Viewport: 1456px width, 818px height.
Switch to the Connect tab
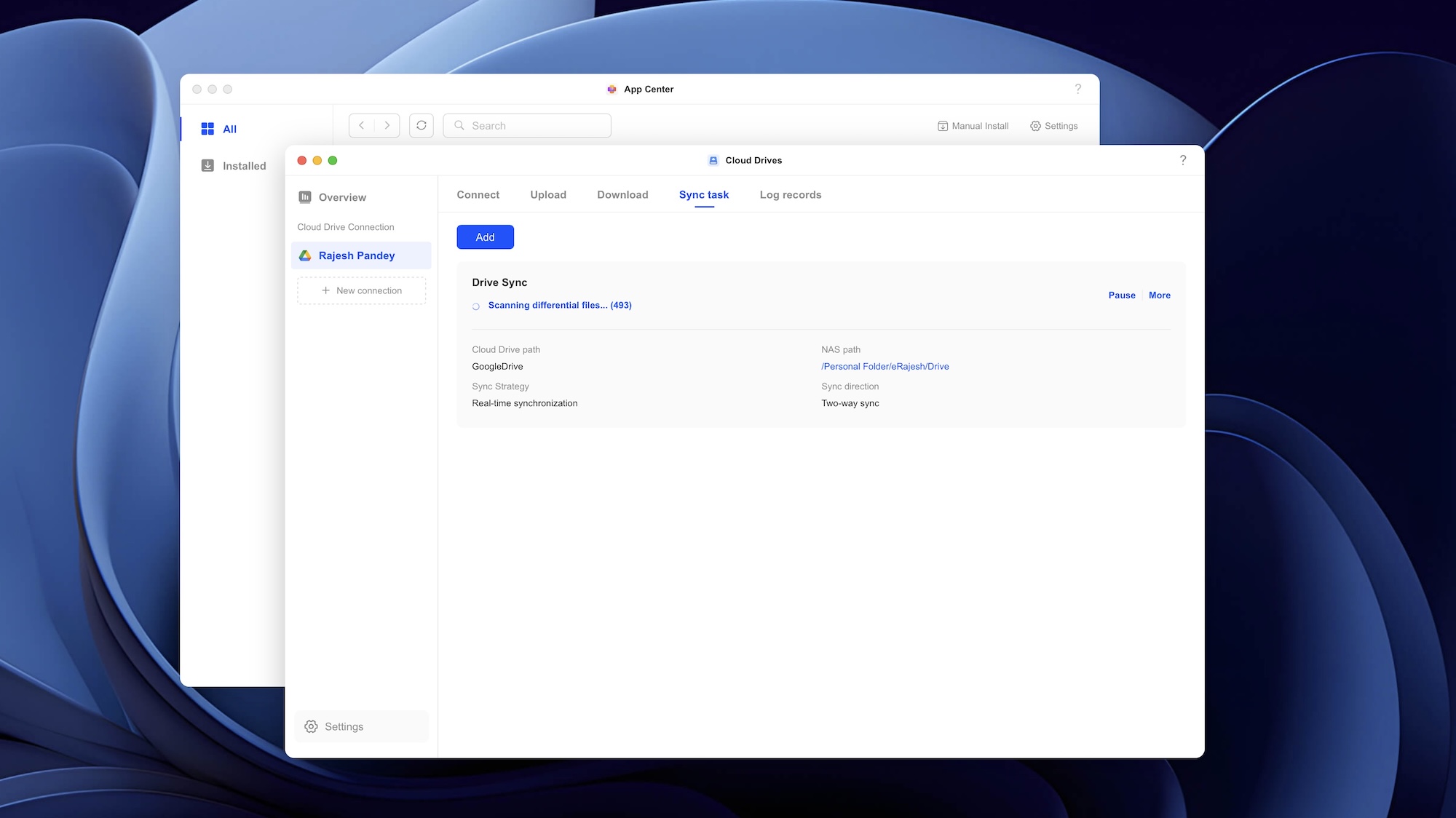click(x=478, y=194)
